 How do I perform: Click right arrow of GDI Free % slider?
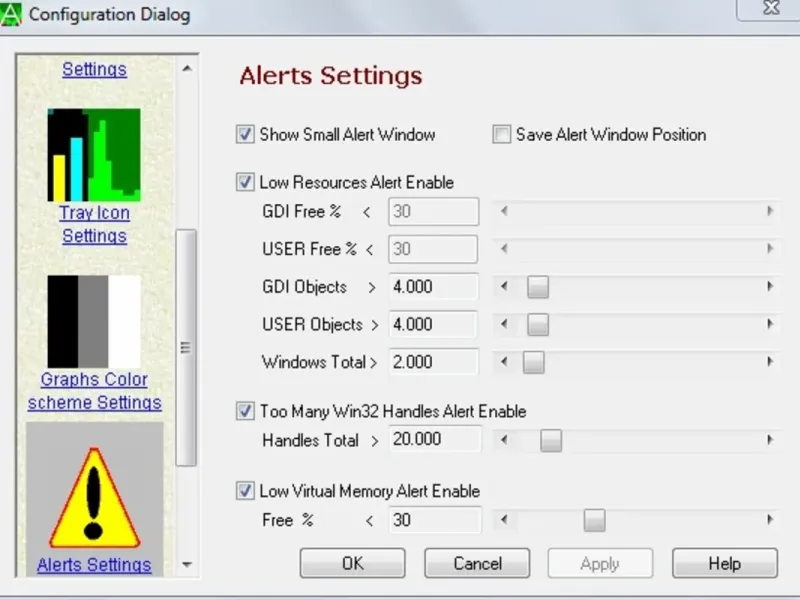click(x=770, y=211)
